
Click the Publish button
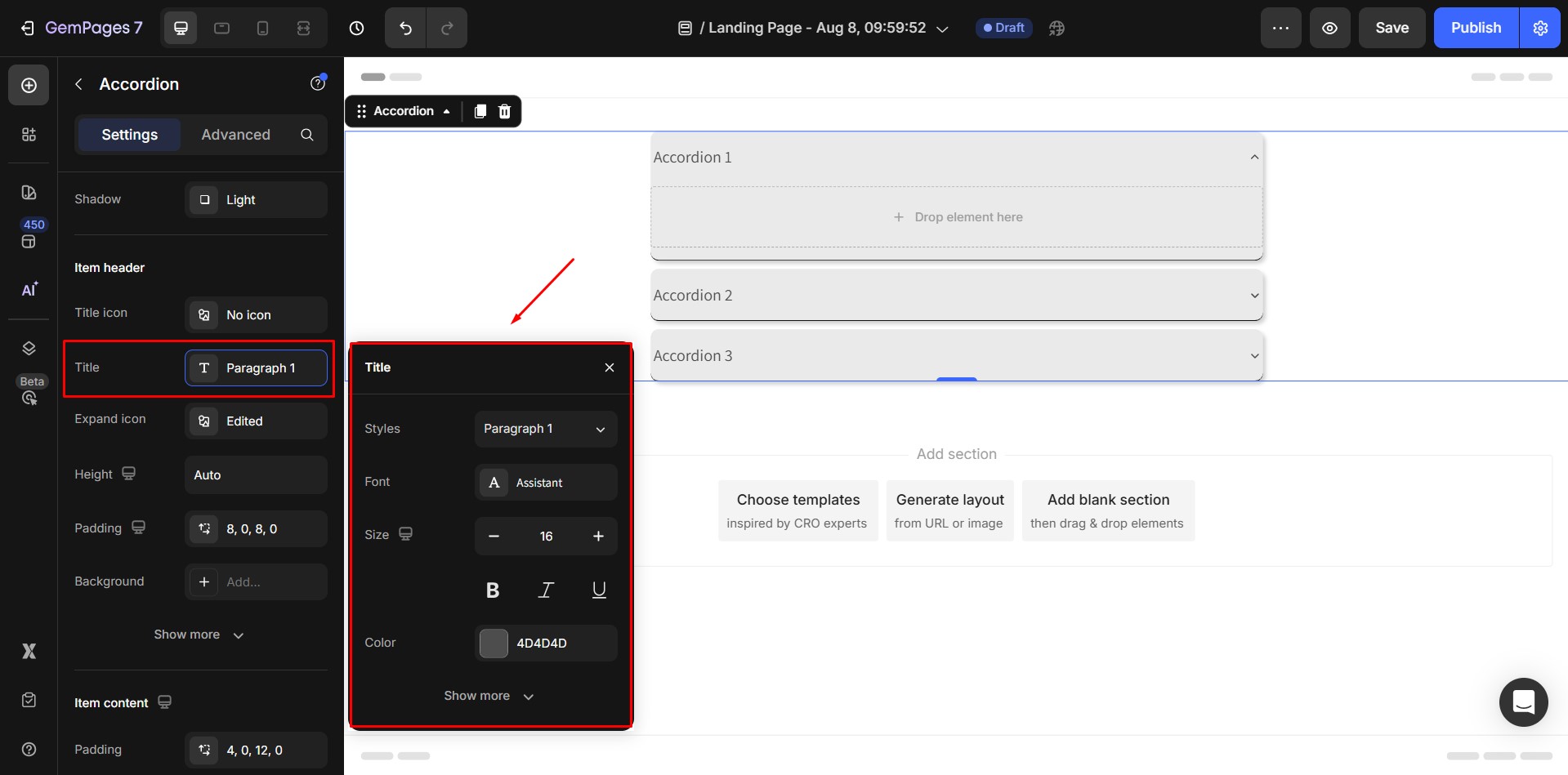1476,28
